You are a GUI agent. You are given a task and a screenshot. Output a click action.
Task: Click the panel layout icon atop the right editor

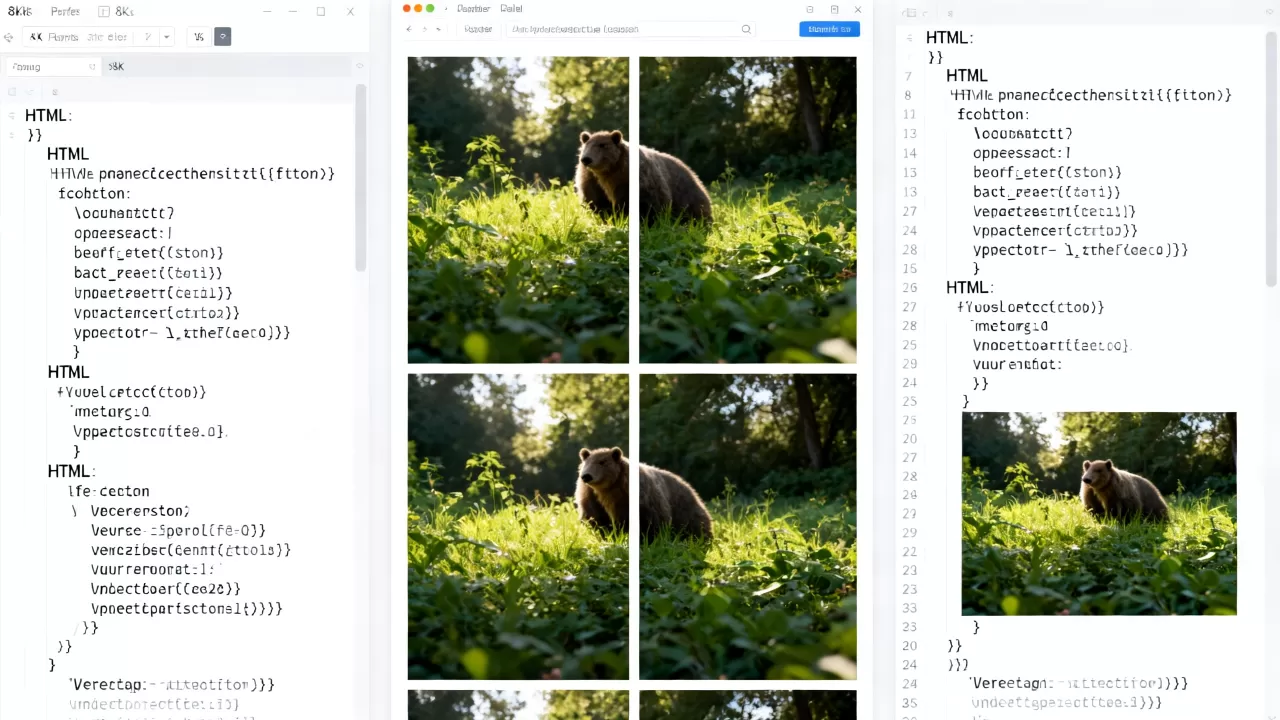tap(909, 13)
